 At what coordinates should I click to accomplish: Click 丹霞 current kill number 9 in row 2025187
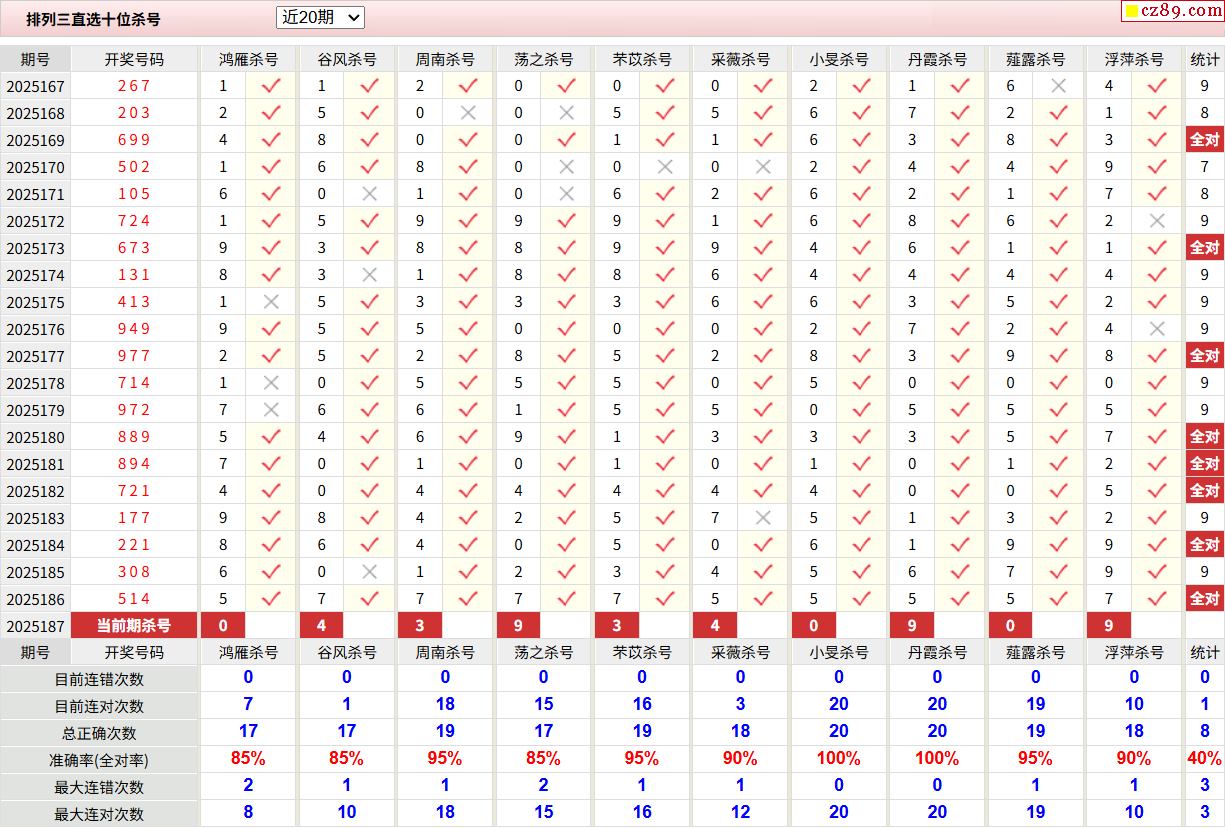click(x=912, y=626)
